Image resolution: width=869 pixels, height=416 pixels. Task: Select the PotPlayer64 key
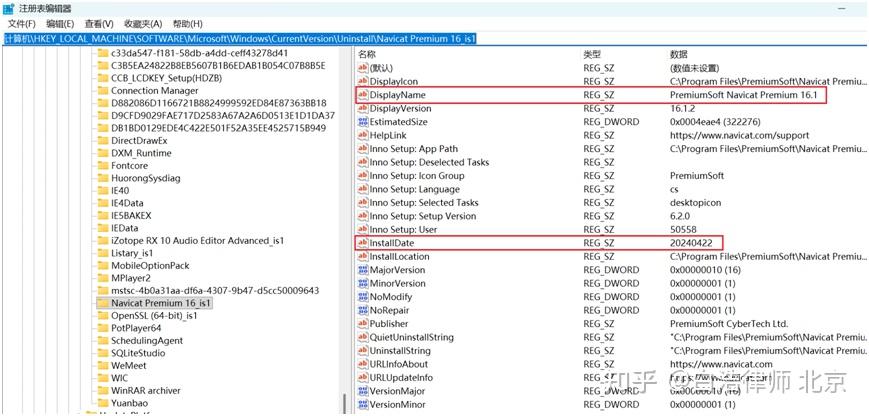(x=136, y=328)
